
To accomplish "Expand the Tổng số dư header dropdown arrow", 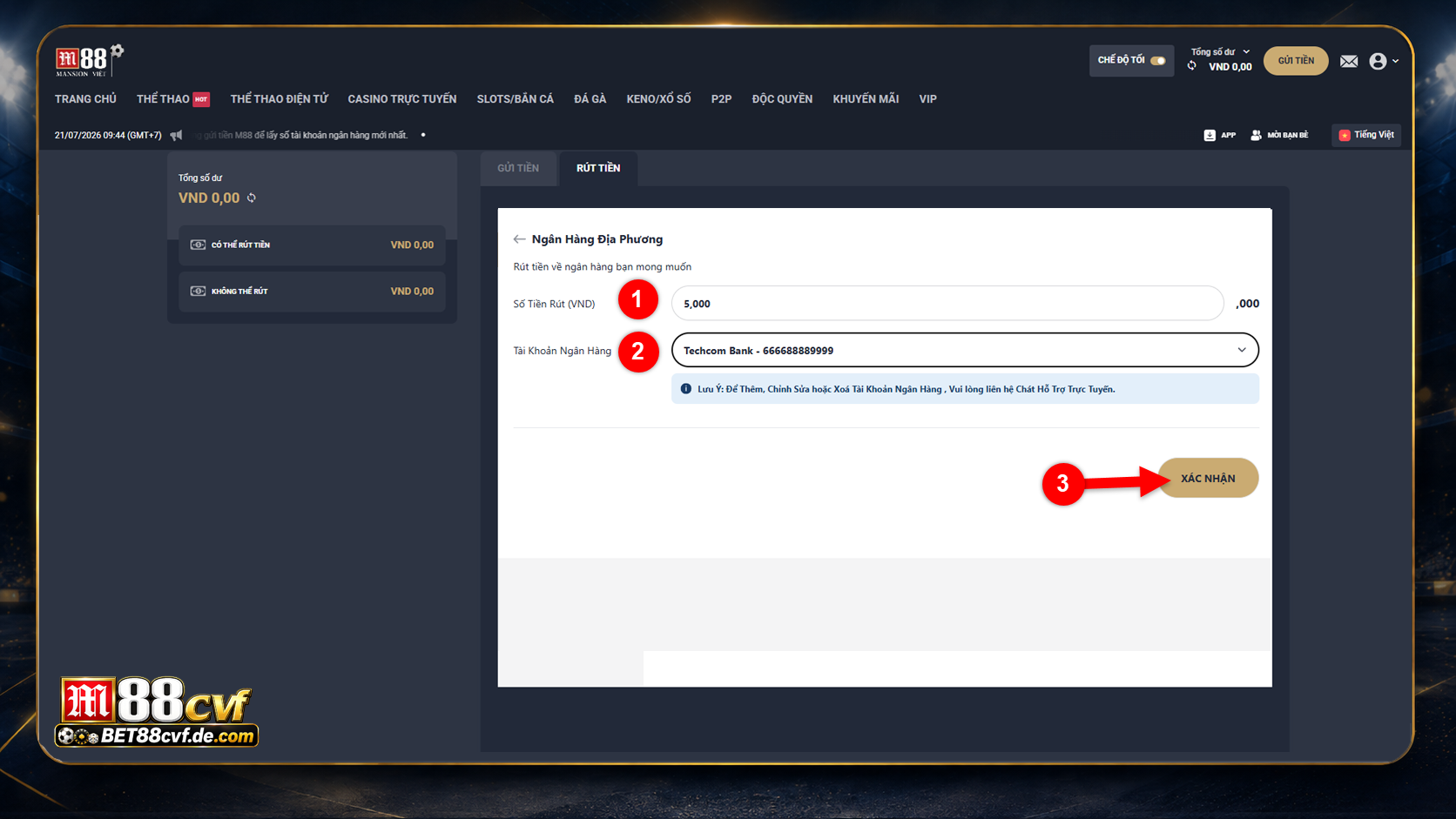I will [x=1246, y=51].
